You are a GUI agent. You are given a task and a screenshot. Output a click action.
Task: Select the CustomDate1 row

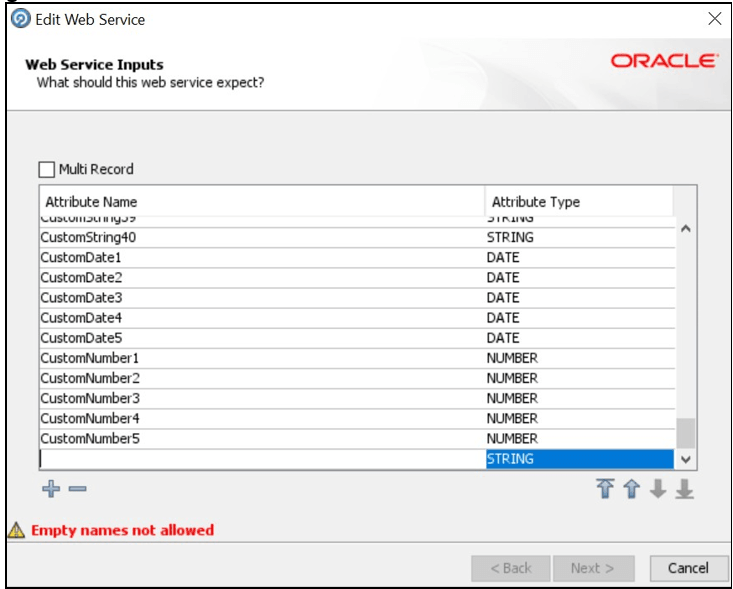[x=358, y=258]
